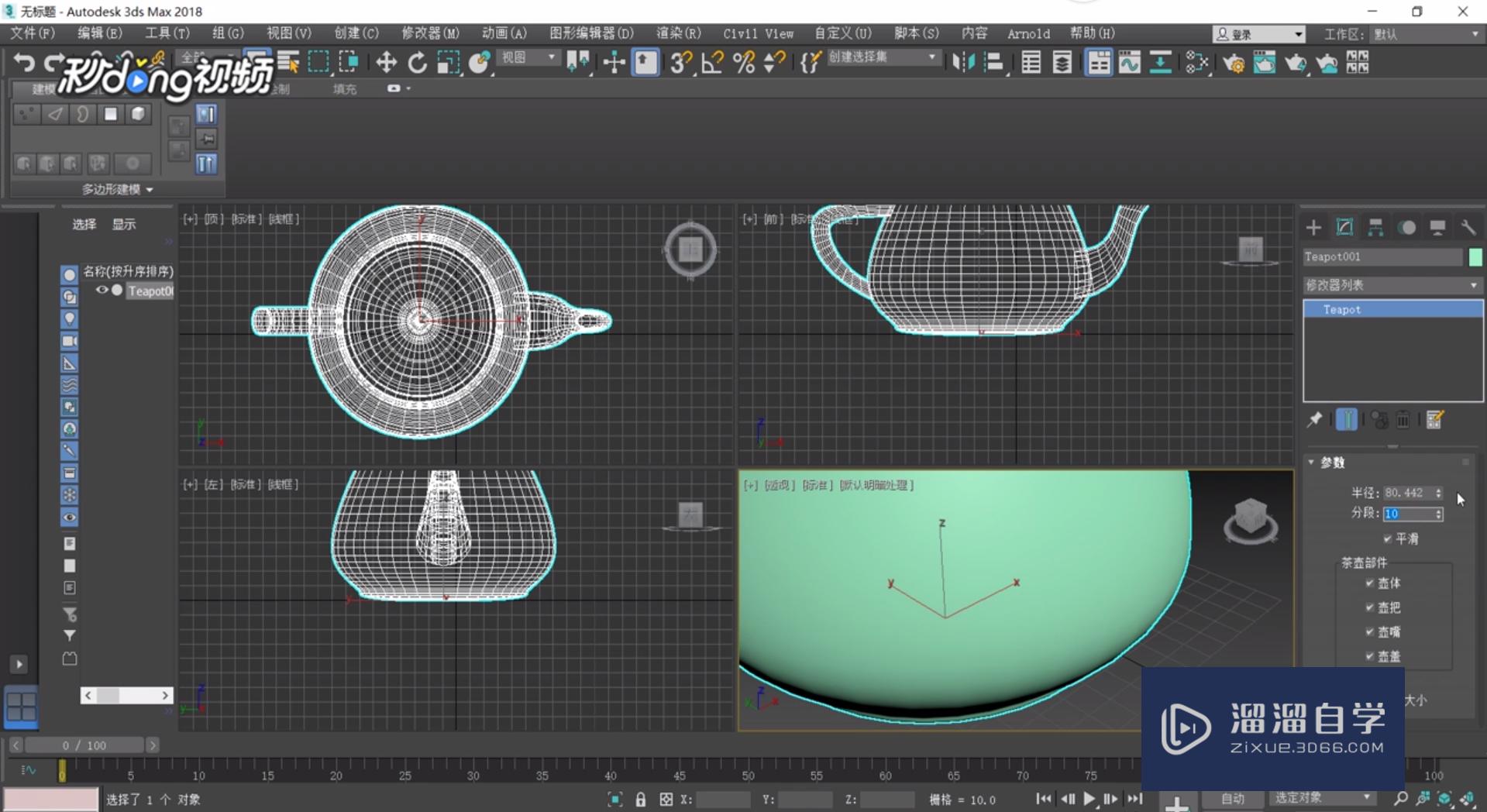The width and height of the screenshot is (1487, 812).
Task: Click Configure Modifier Sets icon
Action: 1435,420
